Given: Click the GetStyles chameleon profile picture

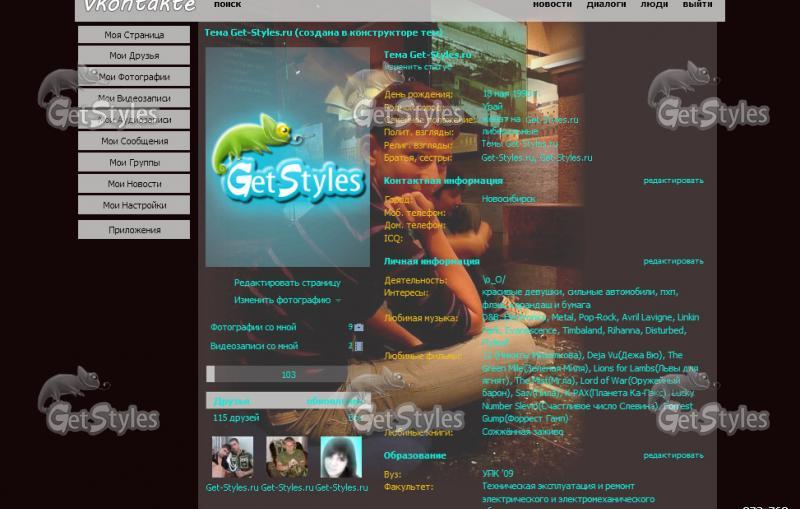Looking at the screenshot, I should (x=287, y=157).
